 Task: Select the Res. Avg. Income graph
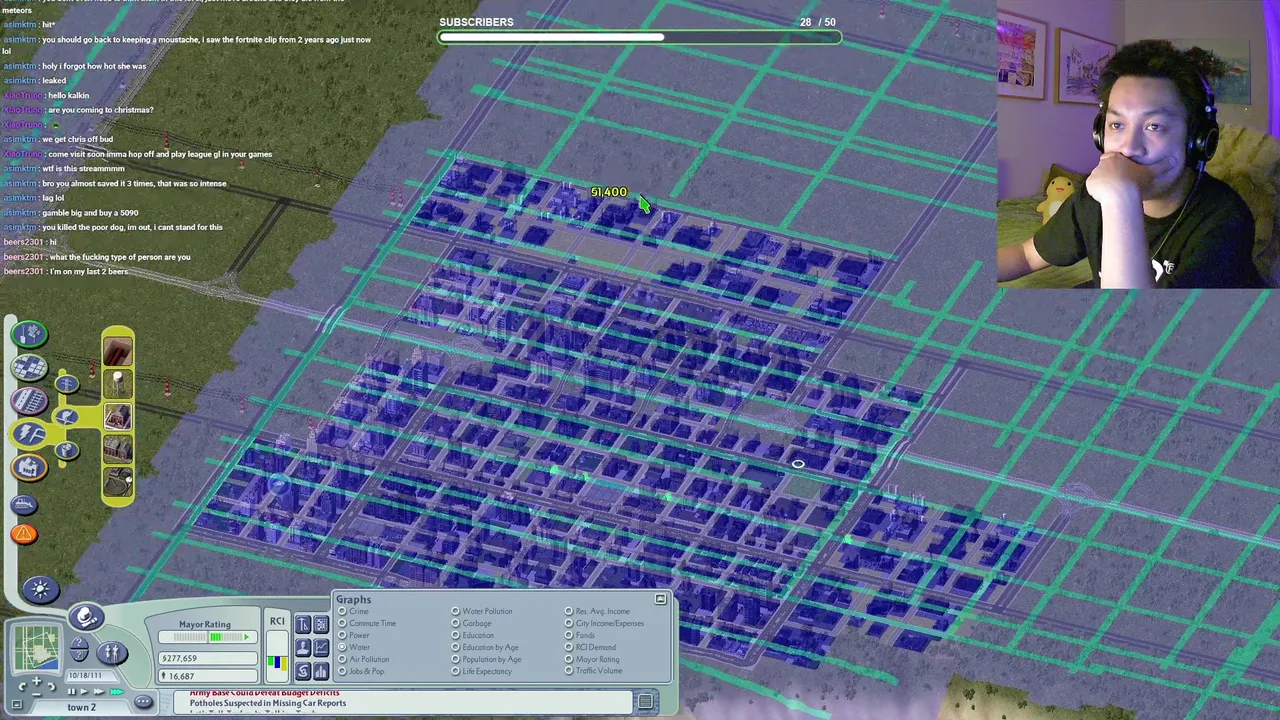click(569, 611)
